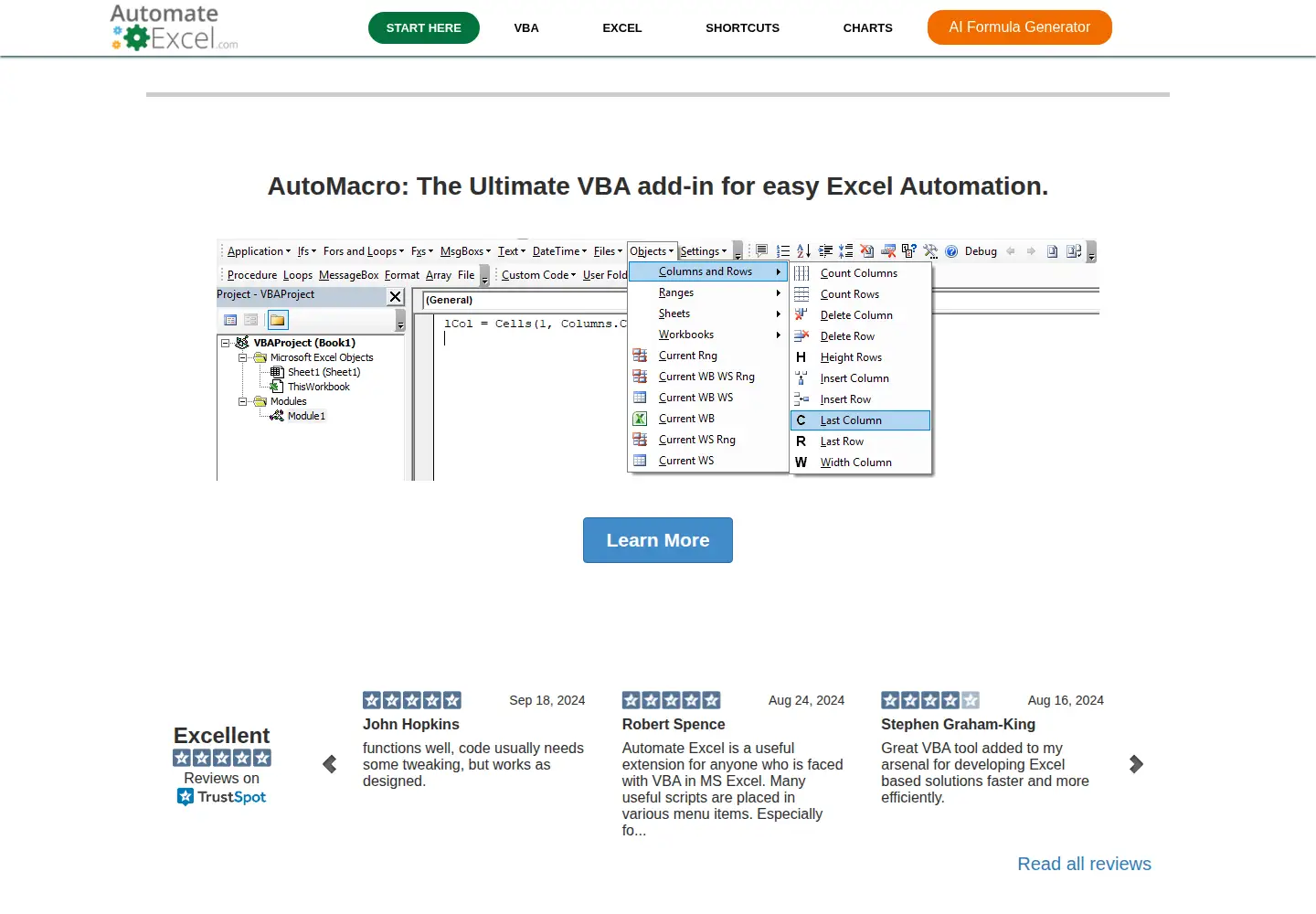Image resolution: width=1316 pixels, height=914 pixels.
Task: Collapse the Modules folder node
Action: (243, 402)
